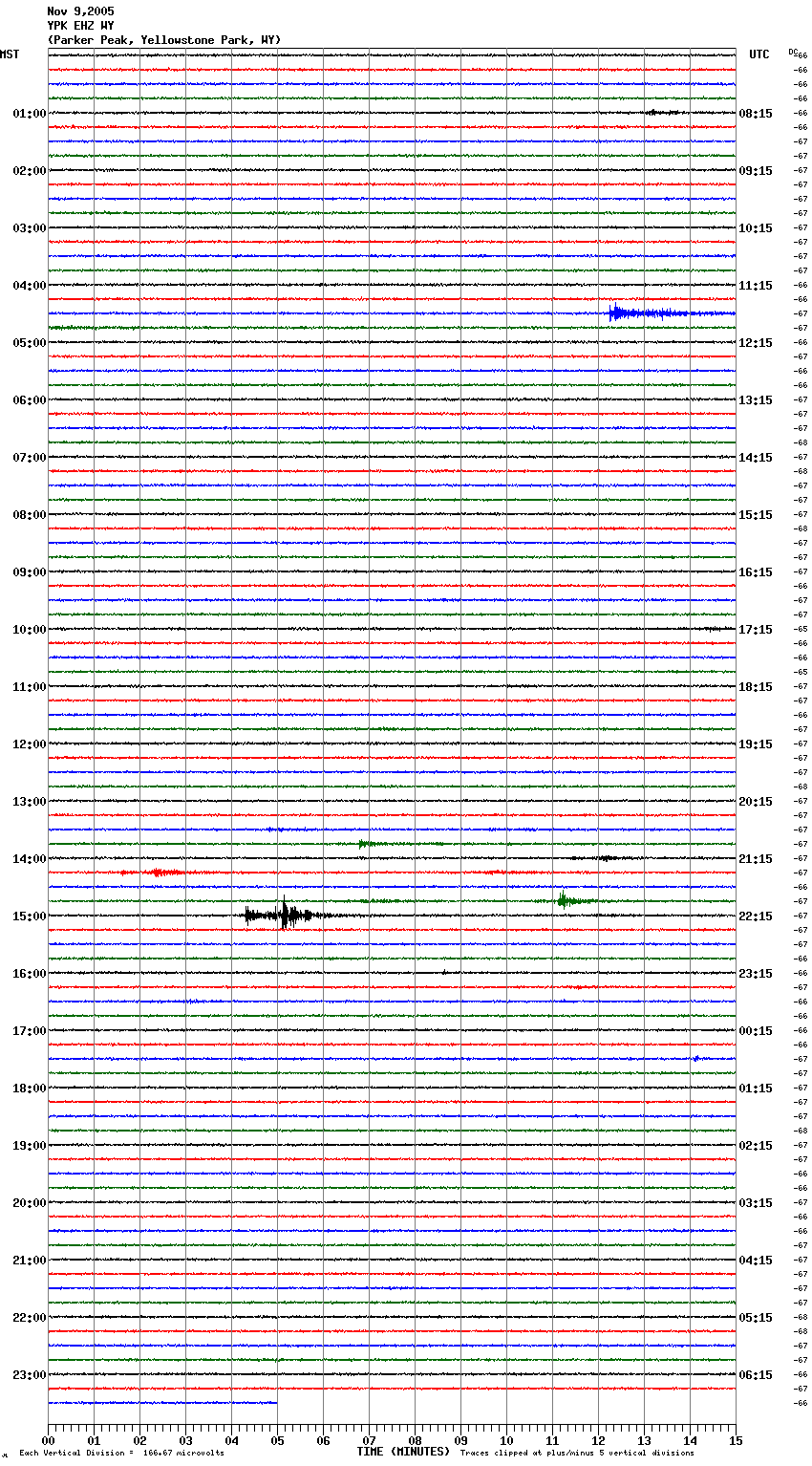Click the '05:15' UTC time label

point(756,1318)
